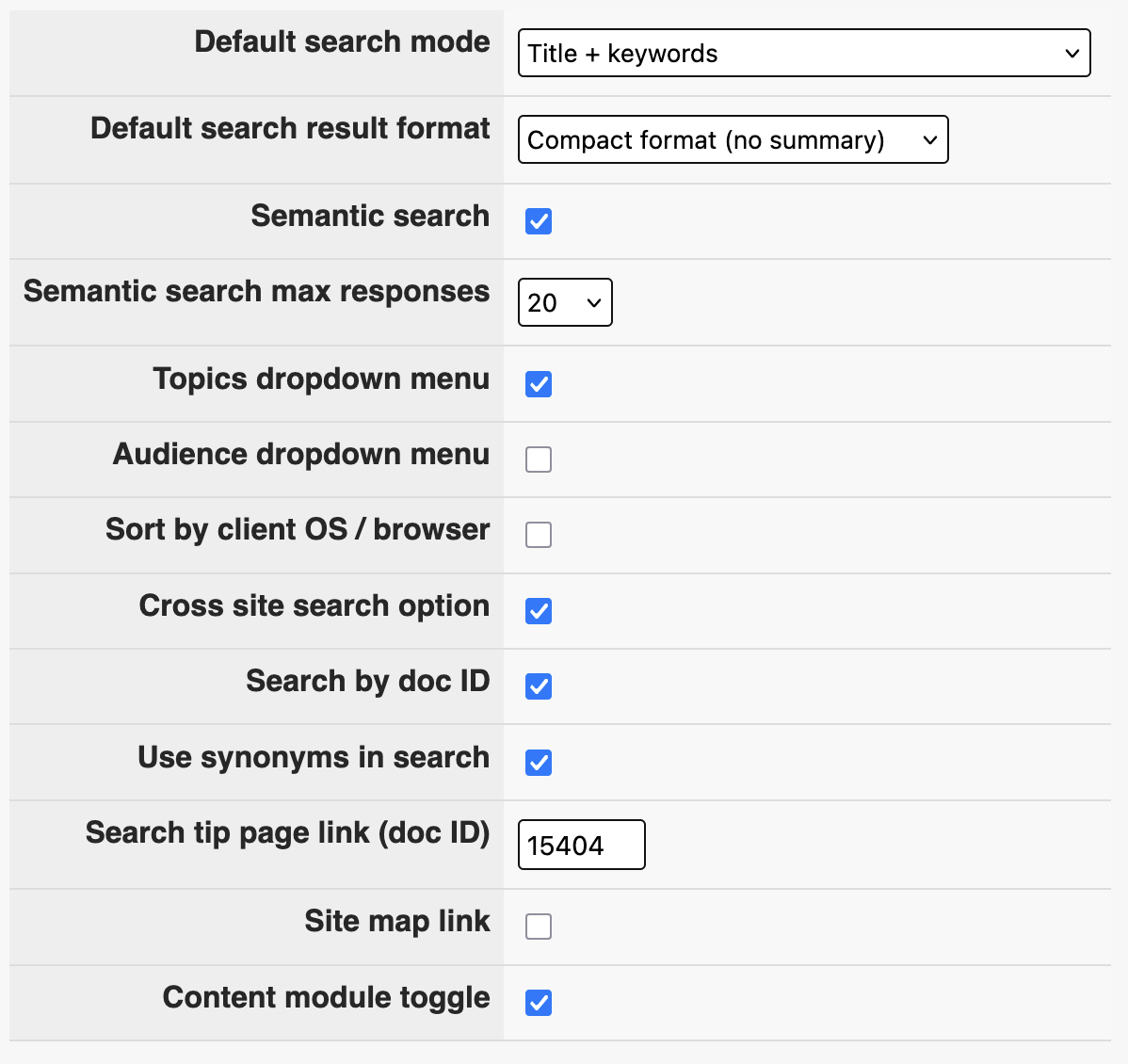
Task: Click the chevron on the Title + keywords selector
Action: (1072, 54)
